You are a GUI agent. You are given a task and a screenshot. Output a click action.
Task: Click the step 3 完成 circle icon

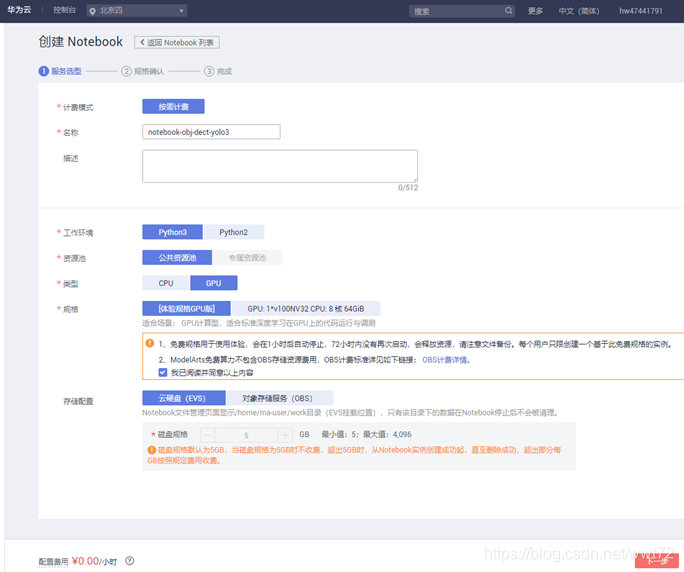click(209, 71)
